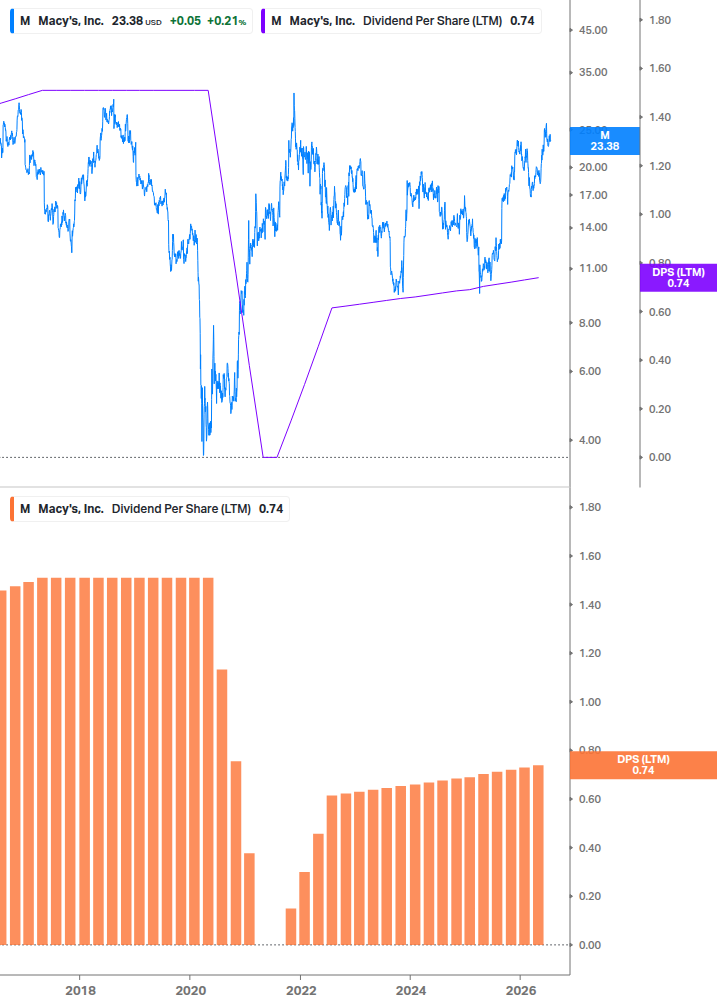717x1005 pixels.
Task: Click the 0.20 value on the bottom chart axis
Action: pos(589,897)
